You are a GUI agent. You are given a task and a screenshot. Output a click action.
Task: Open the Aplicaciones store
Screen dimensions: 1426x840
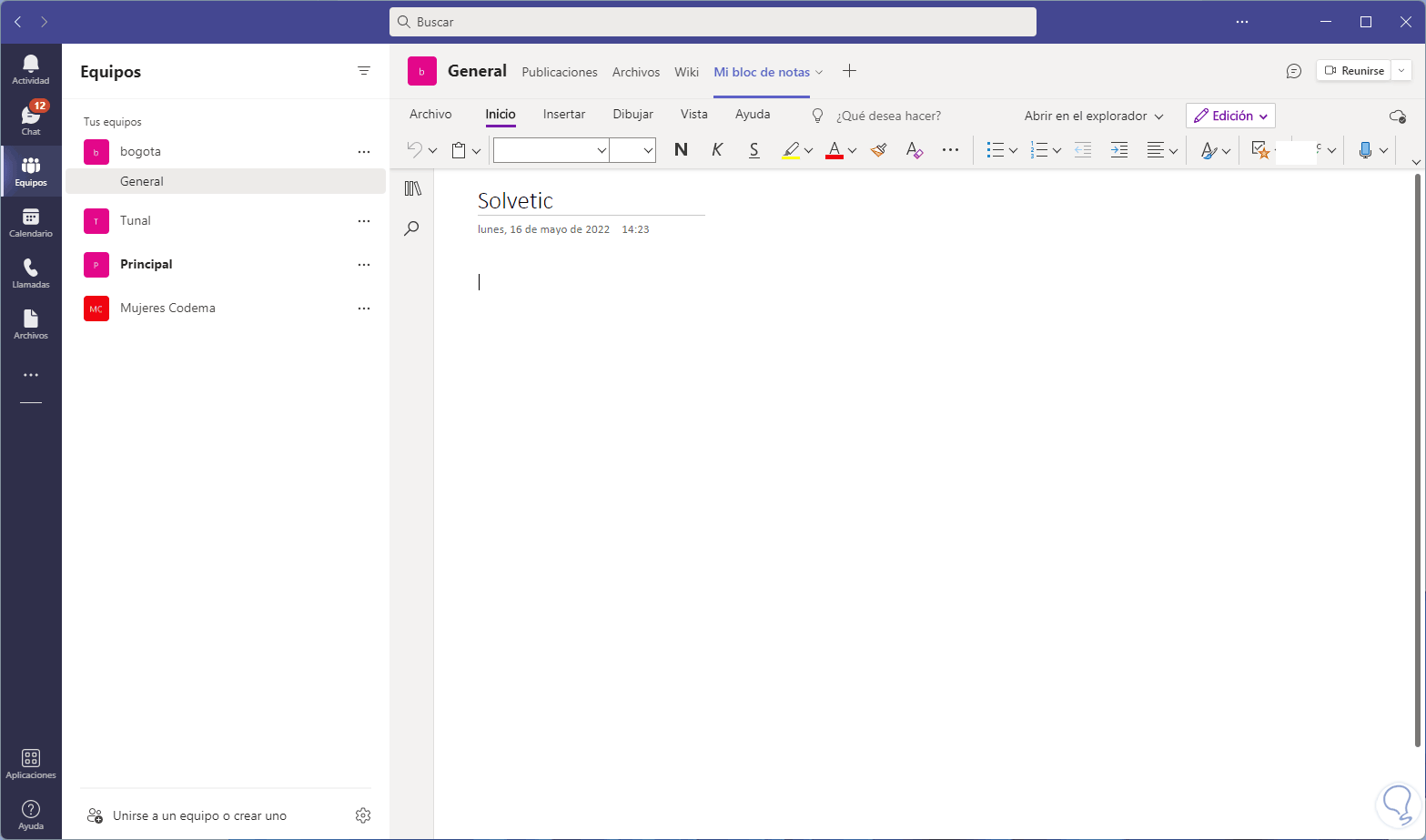[x=31, y=764]
